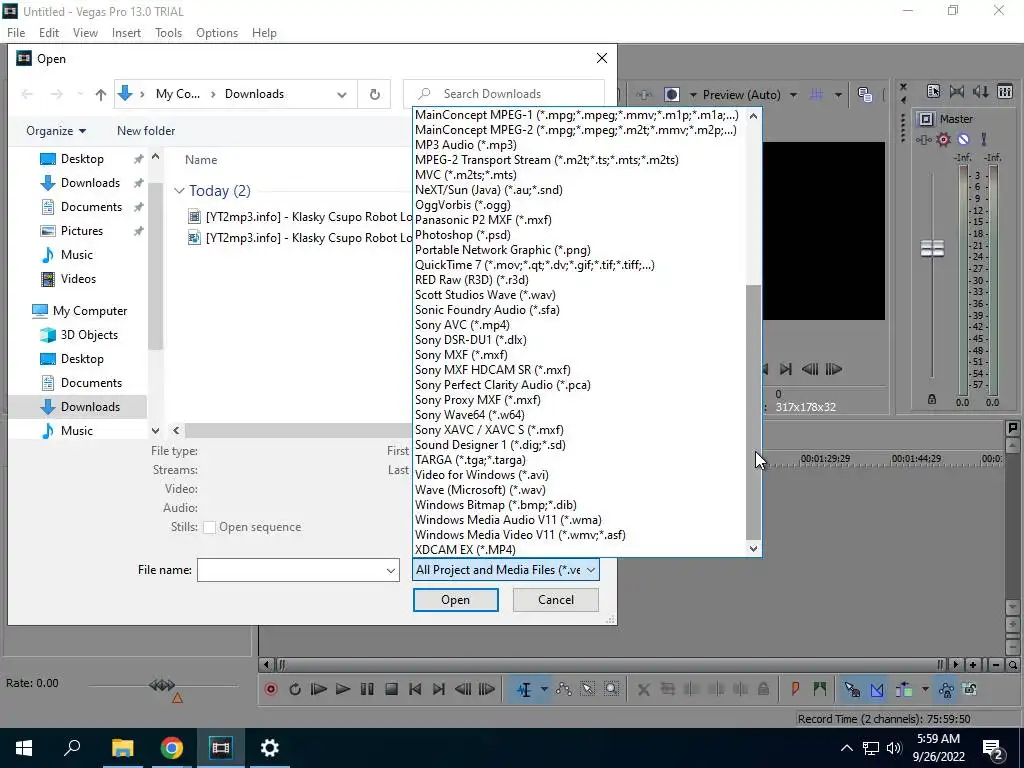The height and width of the screenshot is (768, 1024).
Task: Select MP3 Audio (*.mp3) file type
Action: [580, 144]
